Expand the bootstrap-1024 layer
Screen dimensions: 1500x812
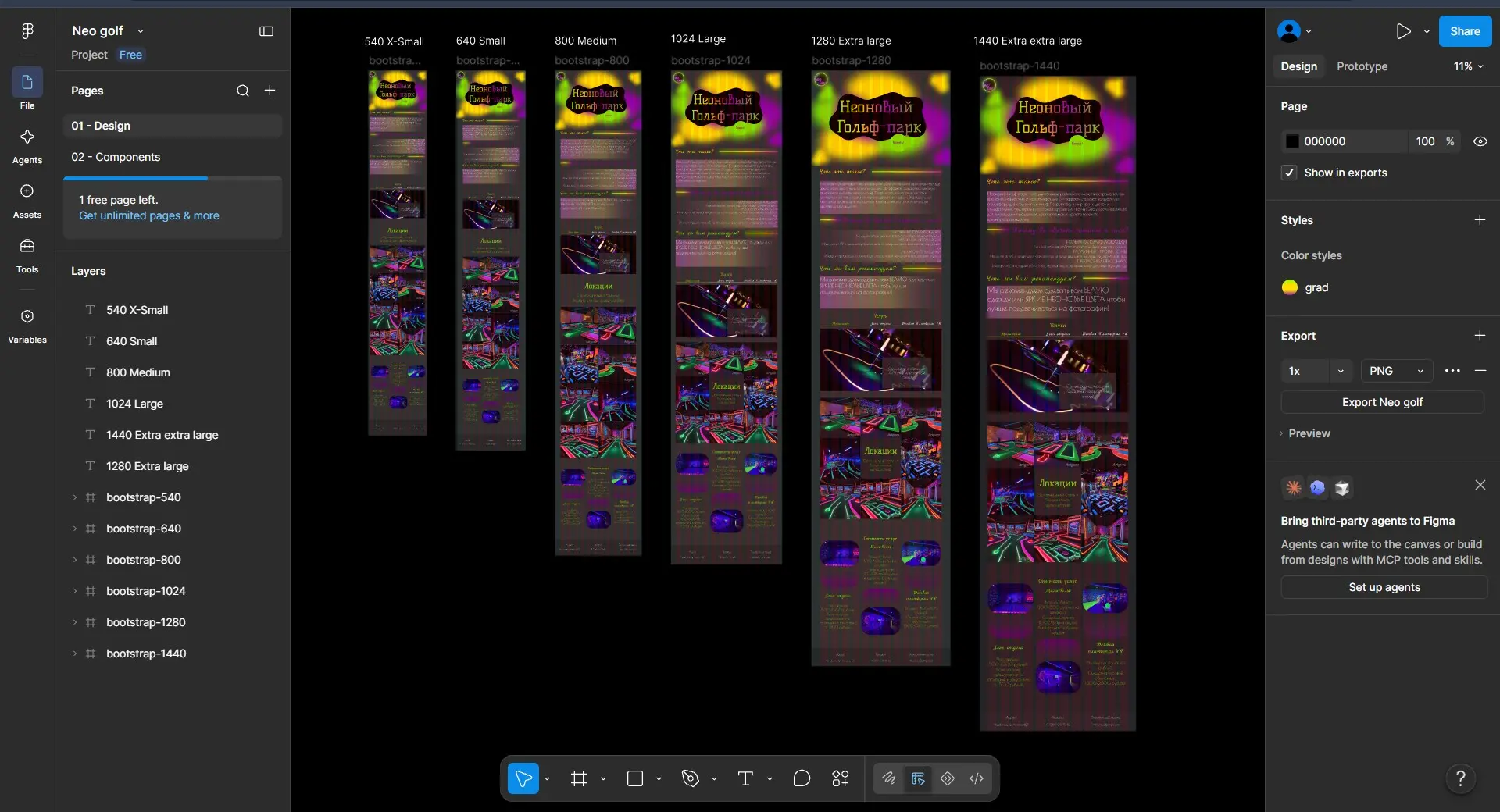click(x=75, y=591)
